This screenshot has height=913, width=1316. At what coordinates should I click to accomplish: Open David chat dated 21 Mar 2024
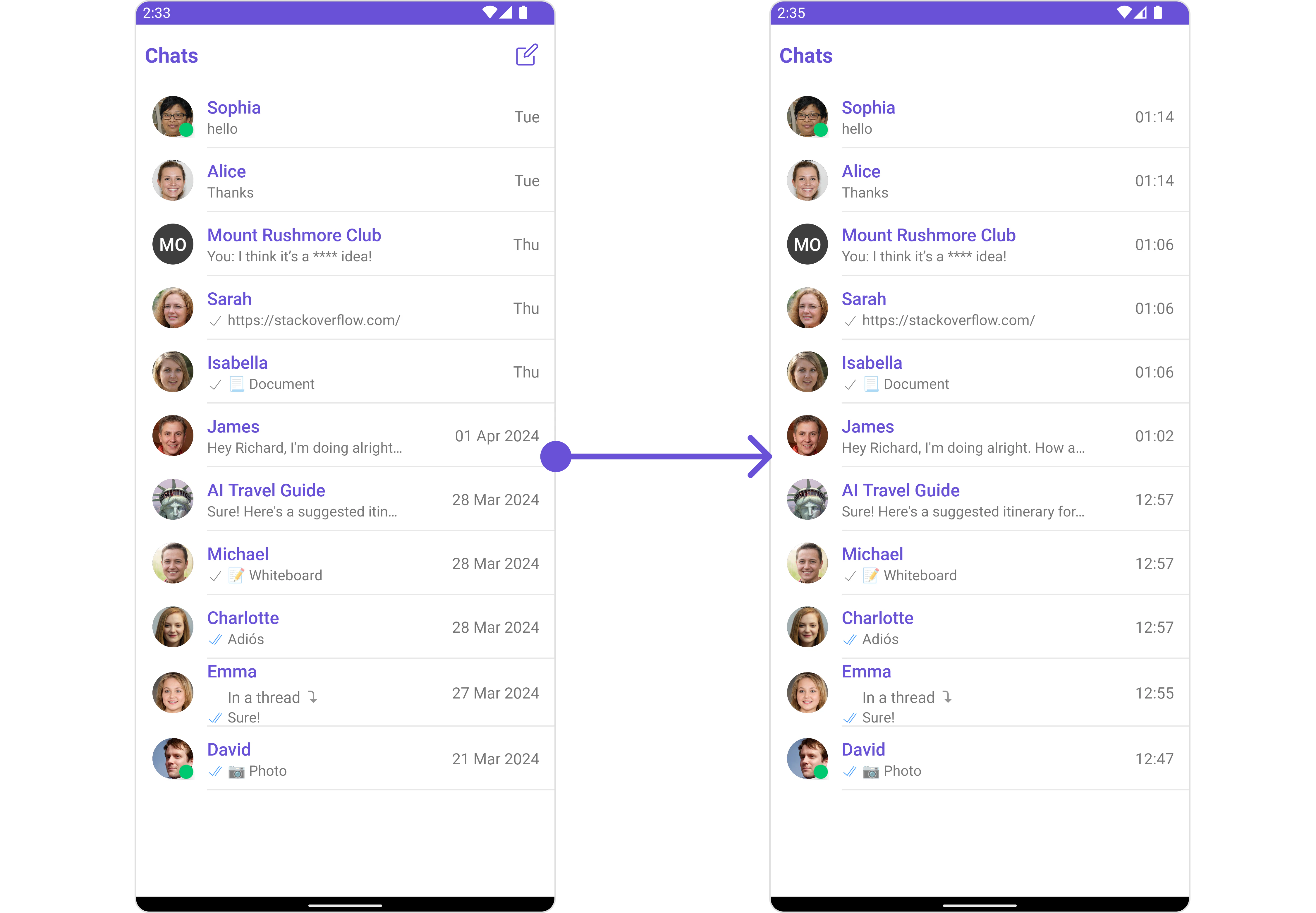tap(346, 758)
